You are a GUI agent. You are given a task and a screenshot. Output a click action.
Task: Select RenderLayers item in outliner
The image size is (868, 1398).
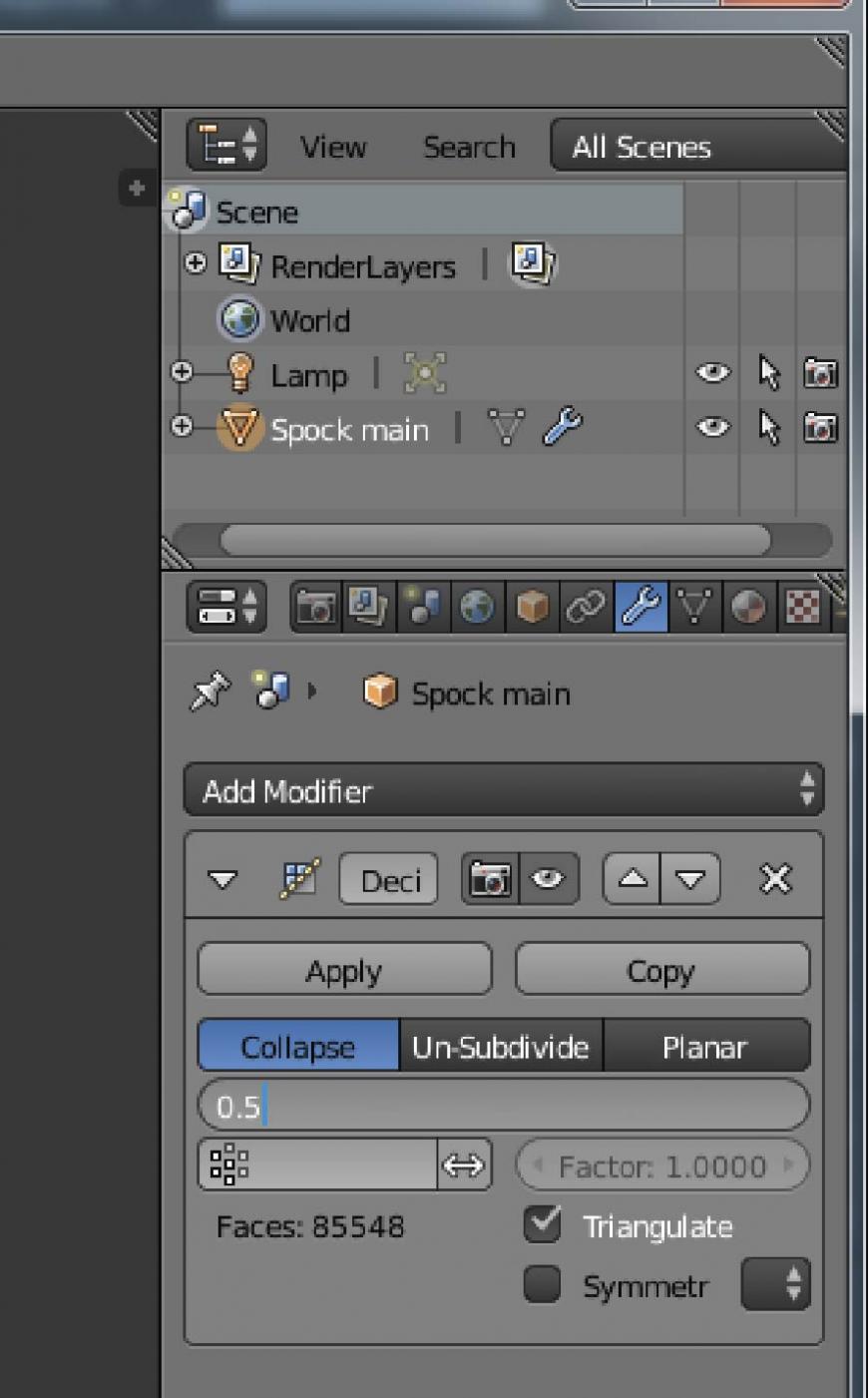point(362,266)
